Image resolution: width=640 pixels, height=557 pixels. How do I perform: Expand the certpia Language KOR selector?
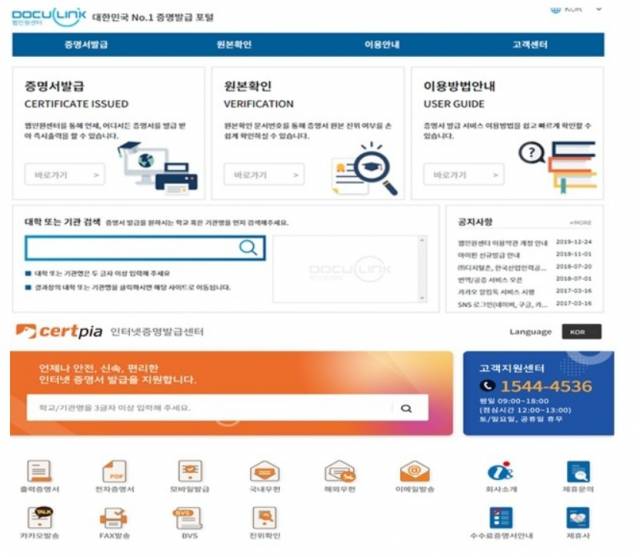[581, 332]
